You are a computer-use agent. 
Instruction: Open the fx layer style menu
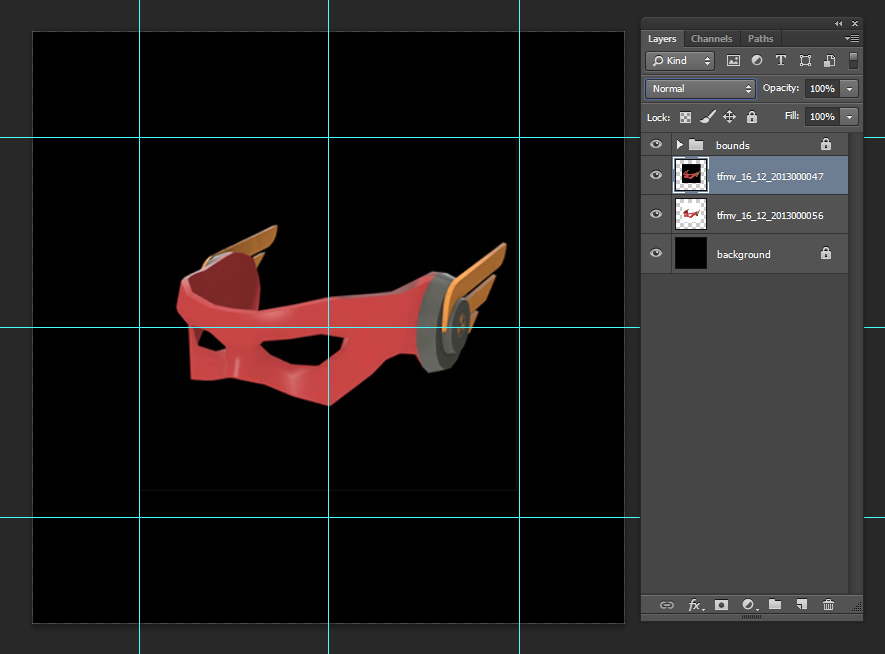(695, 605)
